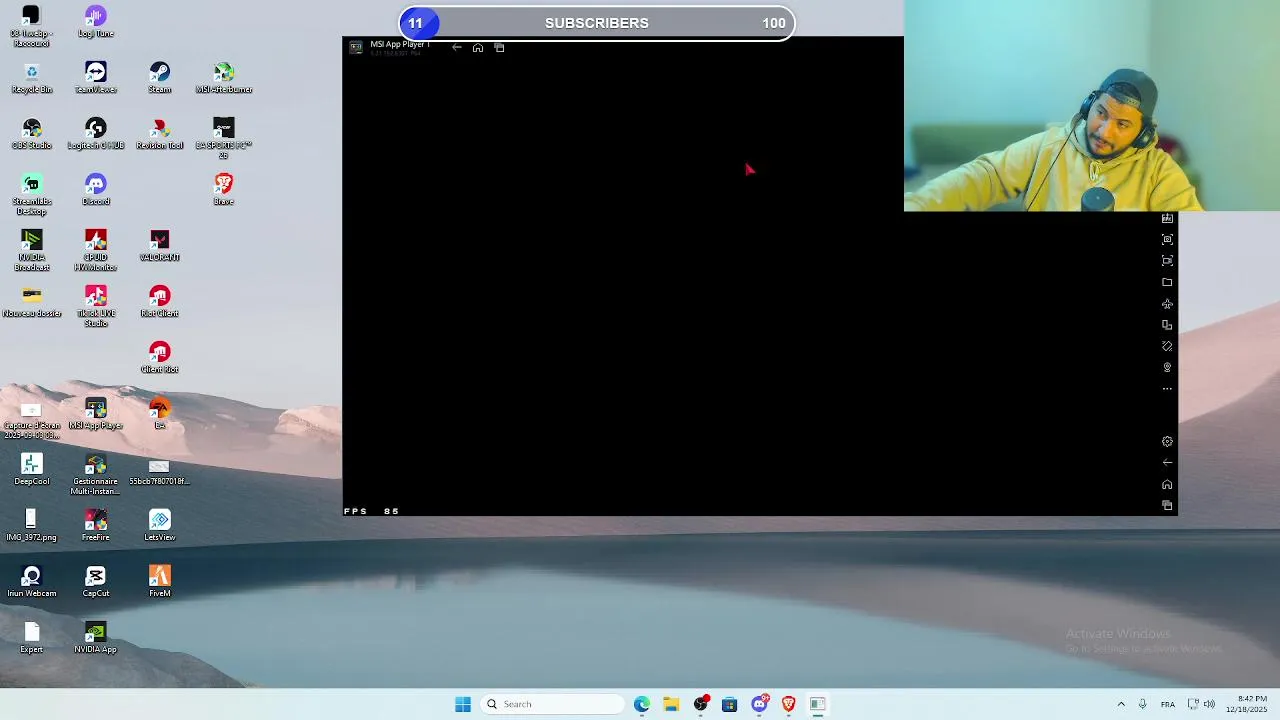Select the TeamViewer desktop icon

tap(96, 78)
